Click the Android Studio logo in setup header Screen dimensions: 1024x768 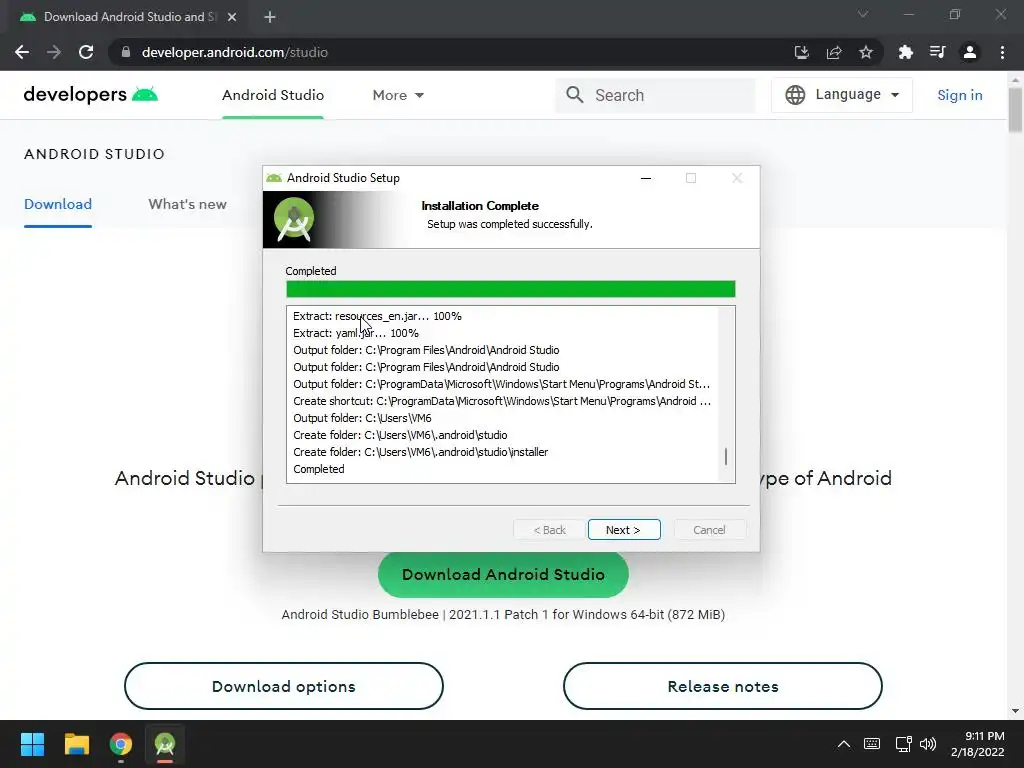coord(294,219)
